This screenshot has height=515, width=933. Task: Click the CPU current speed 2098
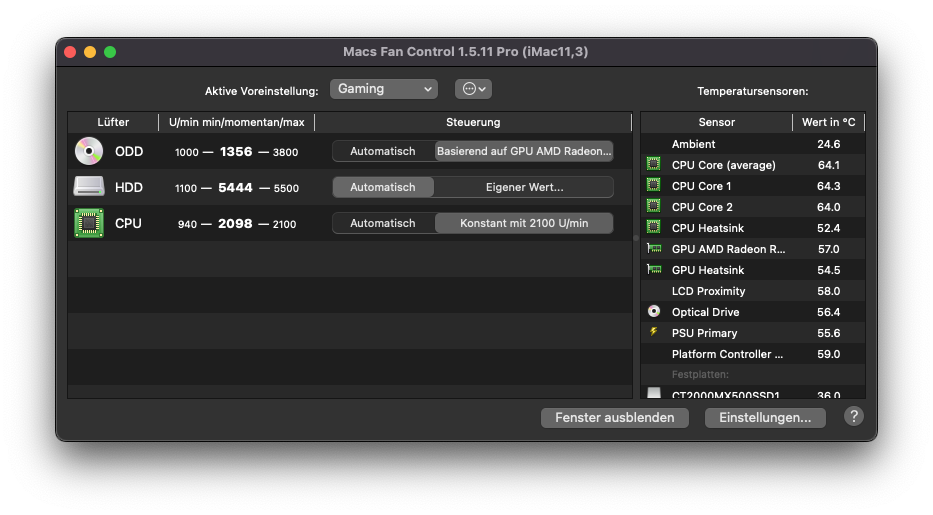tap(234, 224)
